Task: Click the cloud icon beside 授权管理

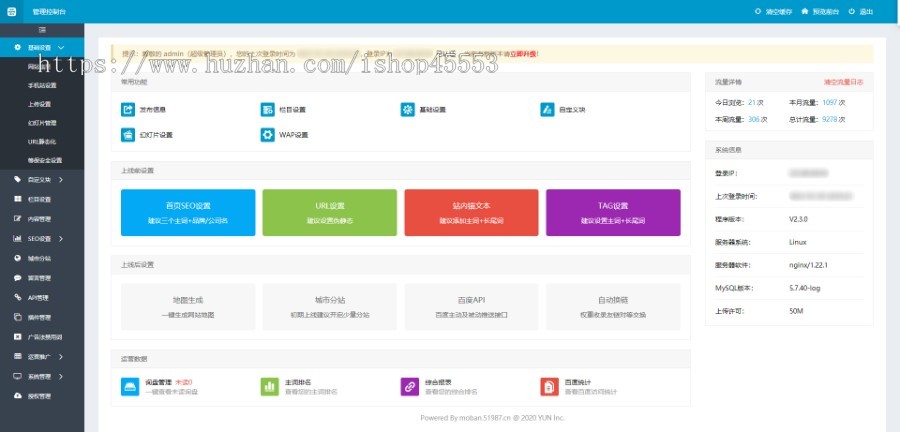Action: coord(17,396)
